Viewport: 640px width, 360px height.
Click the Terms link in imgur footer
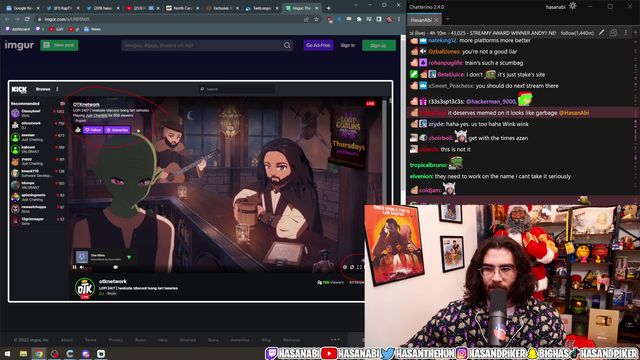tap(91, 340)
